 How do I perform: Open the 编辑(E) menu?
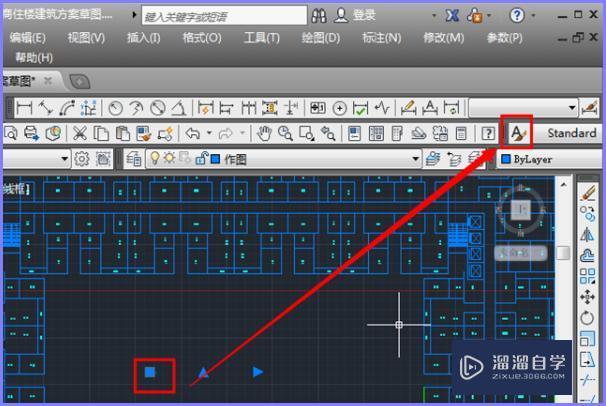(x=27, y=38)
